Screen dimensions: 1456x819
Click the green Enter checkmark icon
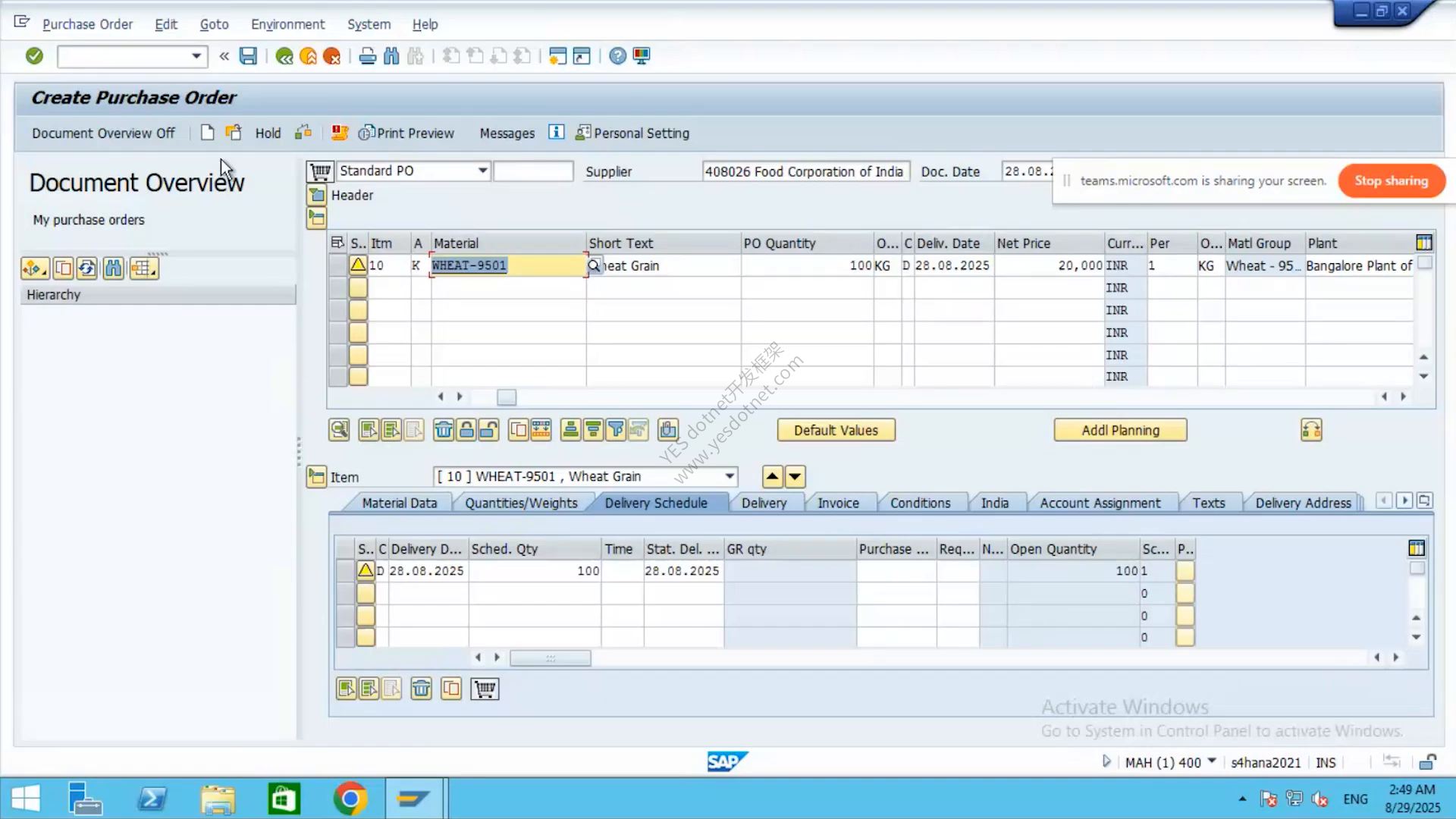pos(34,55)
